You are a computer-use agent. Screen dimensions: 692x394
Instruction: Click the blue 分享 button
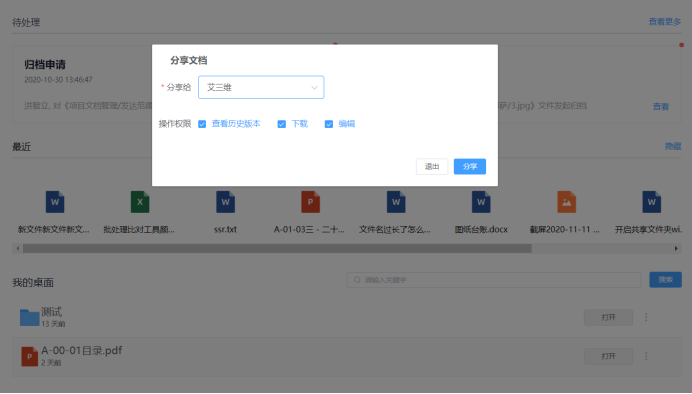(470, 166)
